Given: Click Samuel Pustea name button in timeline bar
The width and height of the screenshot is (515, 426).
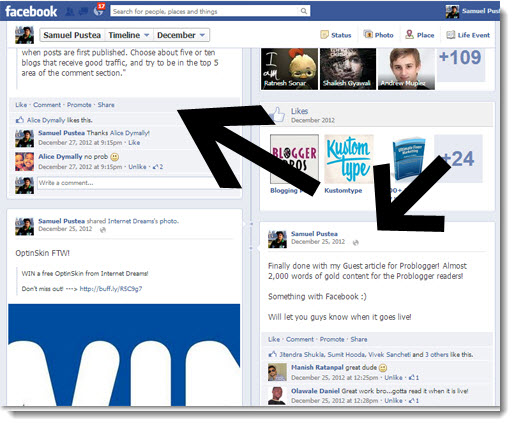Looking at the screenshot, I should coord(72,35).
